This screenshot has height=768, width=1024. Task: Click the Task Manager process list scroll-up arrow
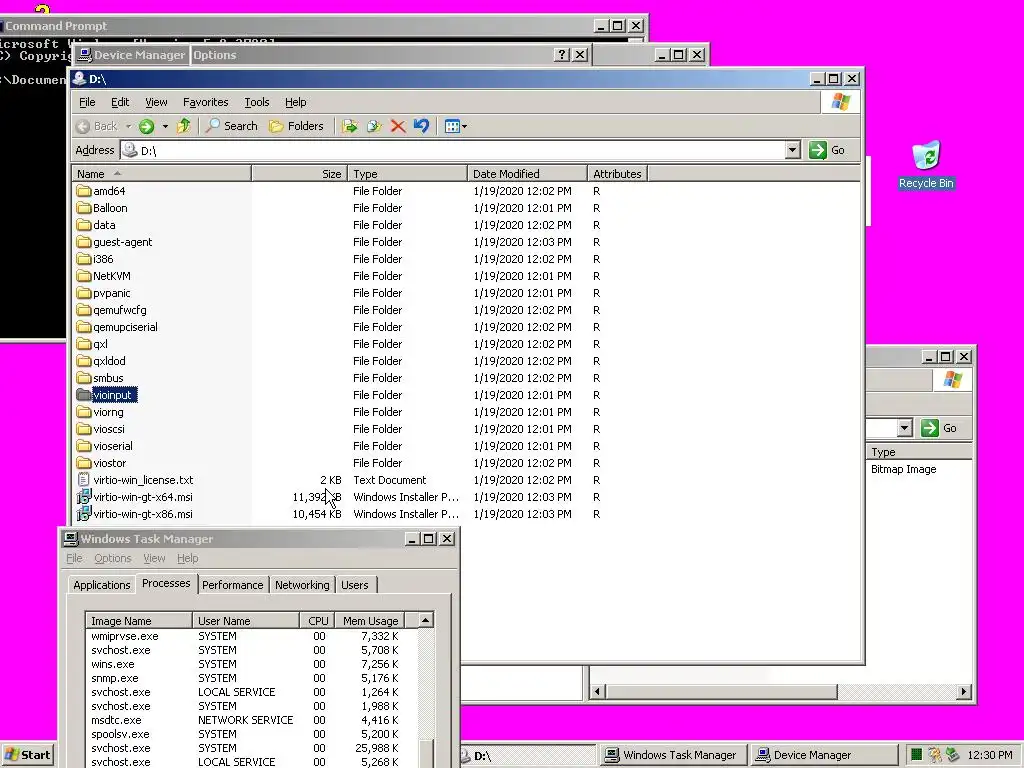pyautogui.click(x=426, y=620)
